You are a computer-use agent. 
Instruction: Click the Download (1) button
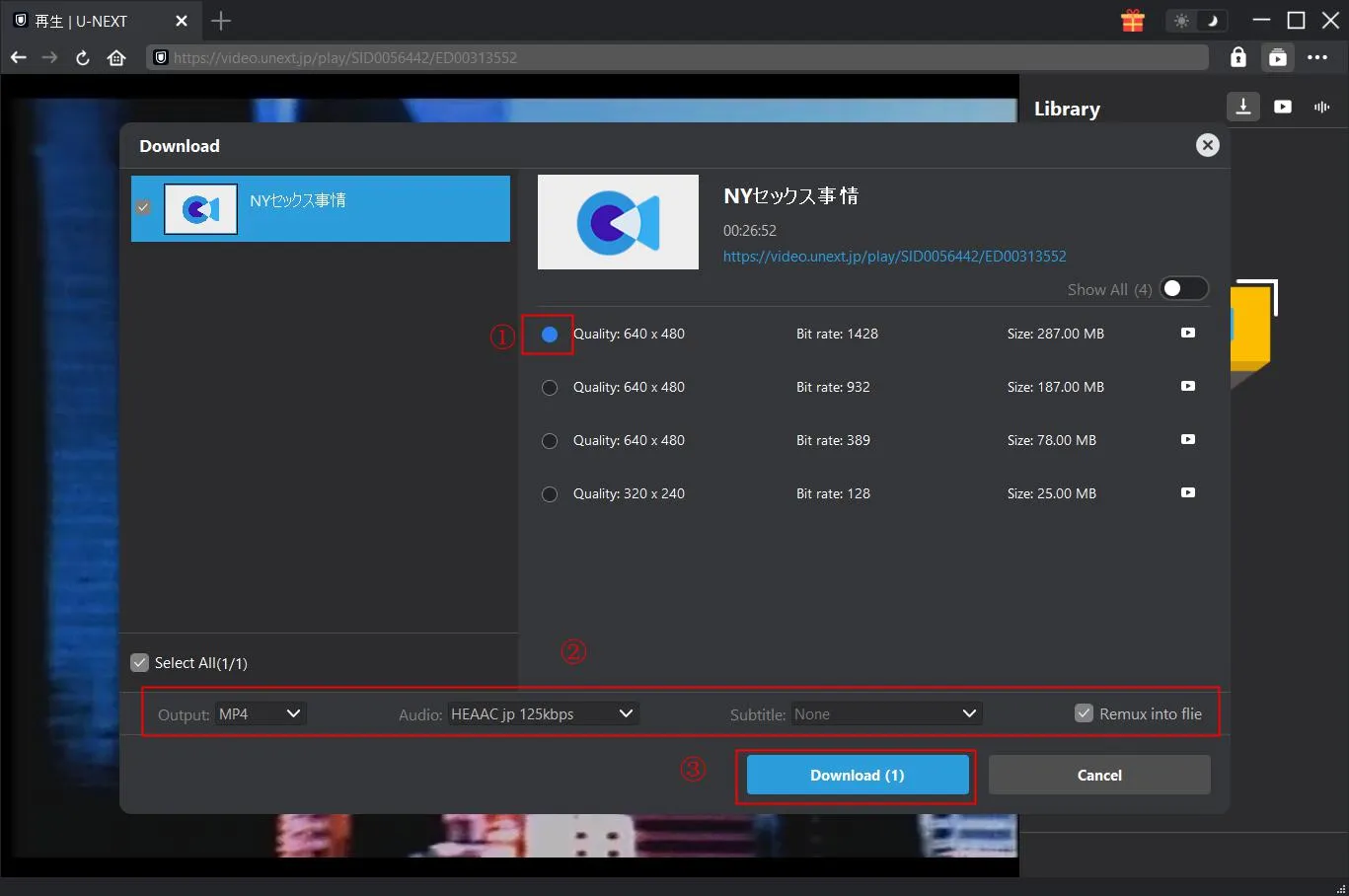click(x=857, y=775)
